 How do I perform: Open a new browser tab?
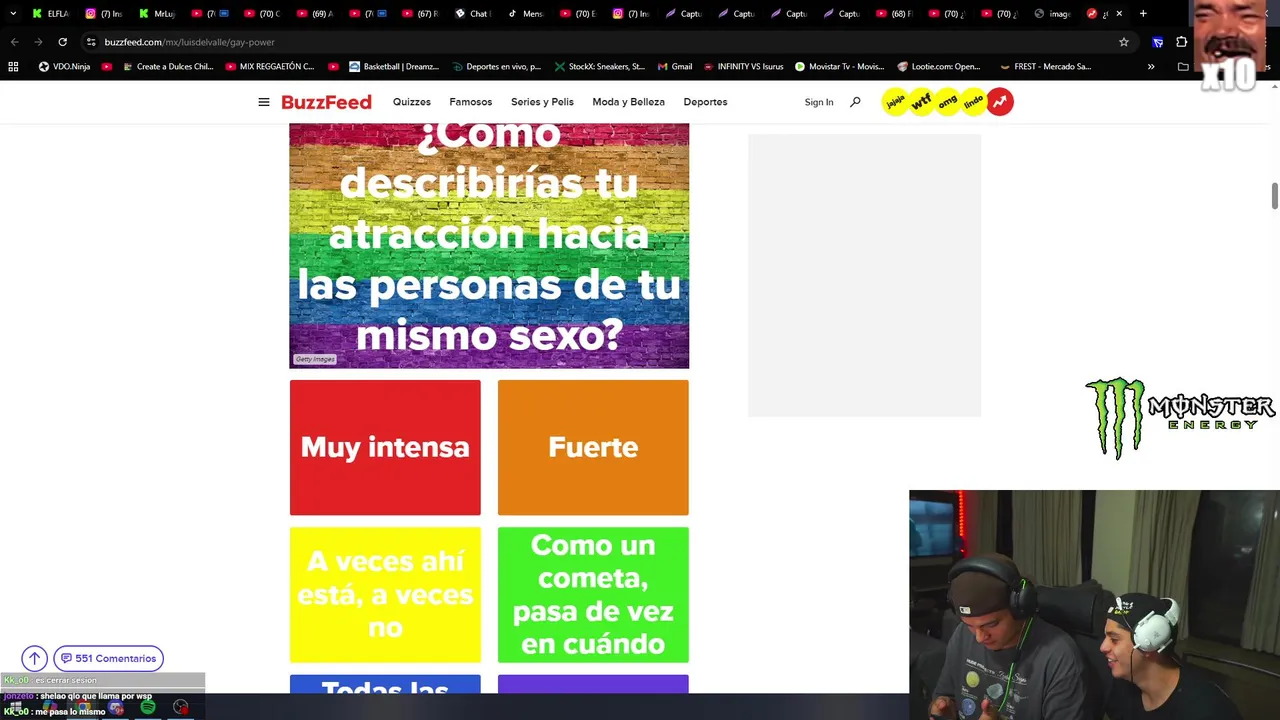click(x=1143, y=14)
